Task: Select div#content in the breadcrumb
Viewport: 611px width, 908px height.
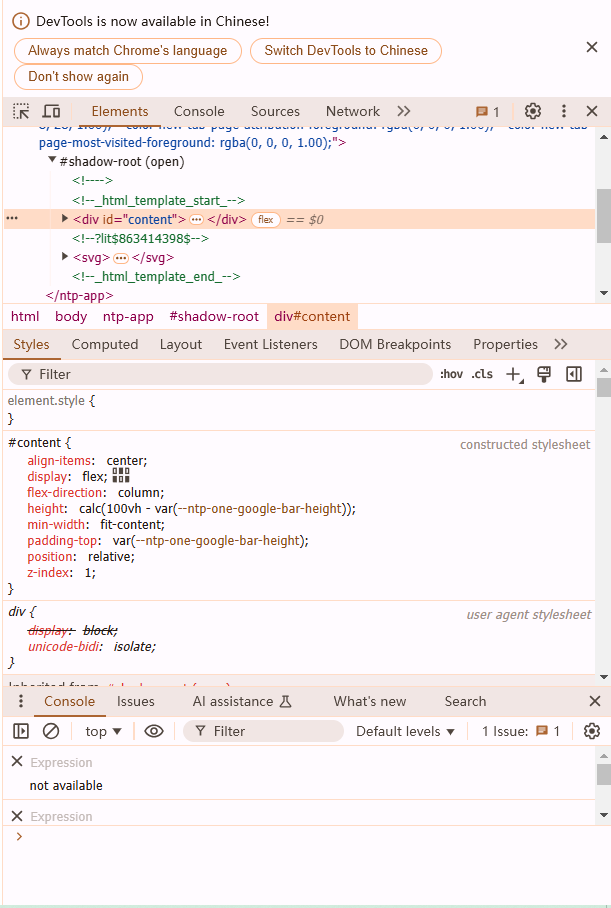Action: coord(312,317)
